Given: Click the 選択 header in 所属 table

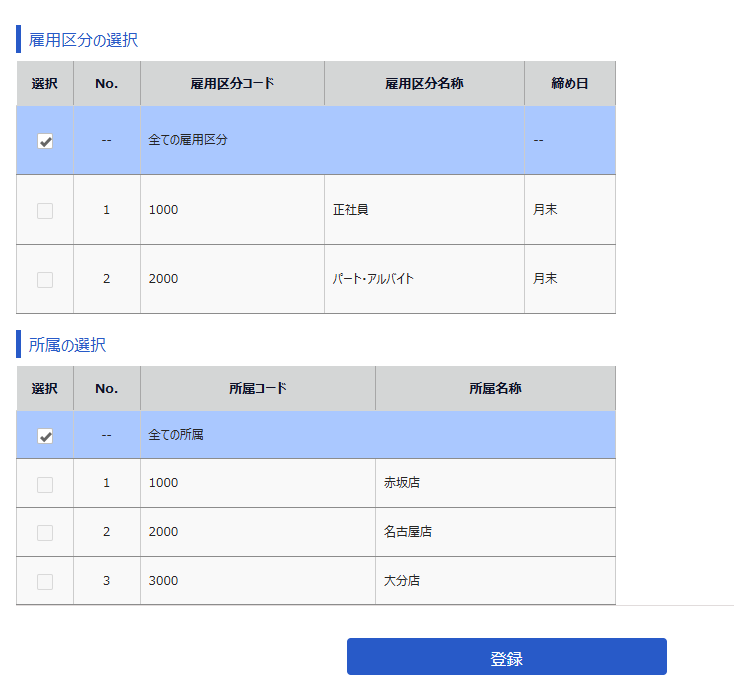Looking at the screenshot, I should pyautogui.click(x=44, y=388).
